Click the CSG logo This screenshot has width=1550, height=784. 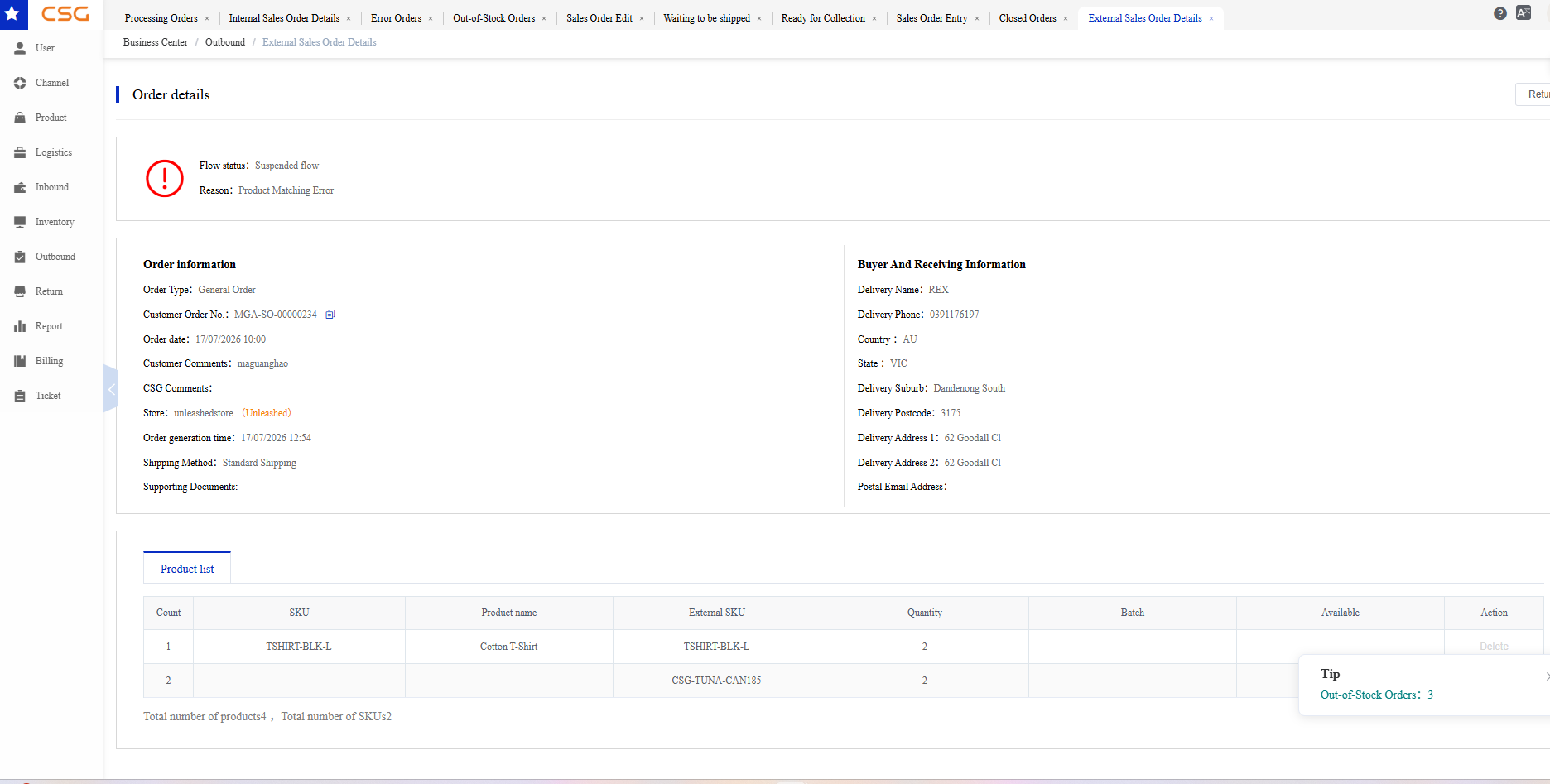(x=65, y=14)
